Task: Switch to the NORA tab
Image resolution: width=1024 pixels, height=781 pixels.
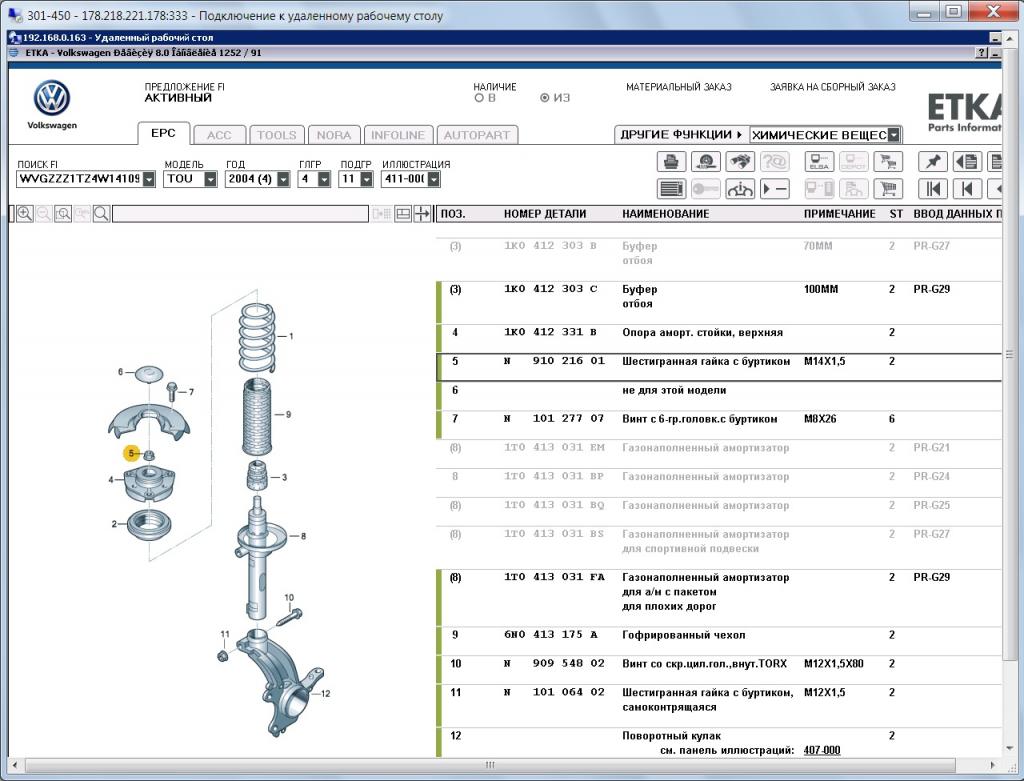Action: [x=334, y=135]
